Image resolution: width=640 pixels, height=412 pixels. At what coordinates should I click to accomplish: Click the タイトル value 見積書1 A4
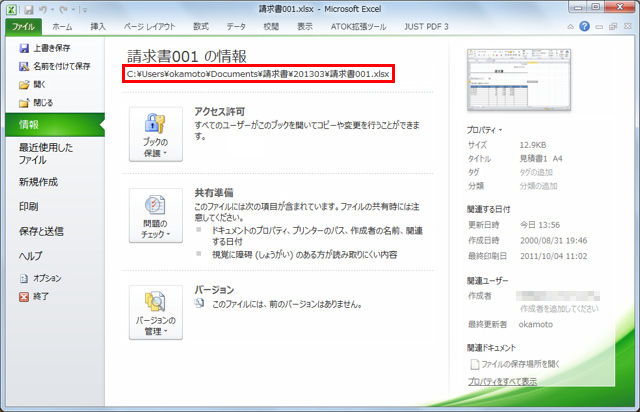(541, 158)
